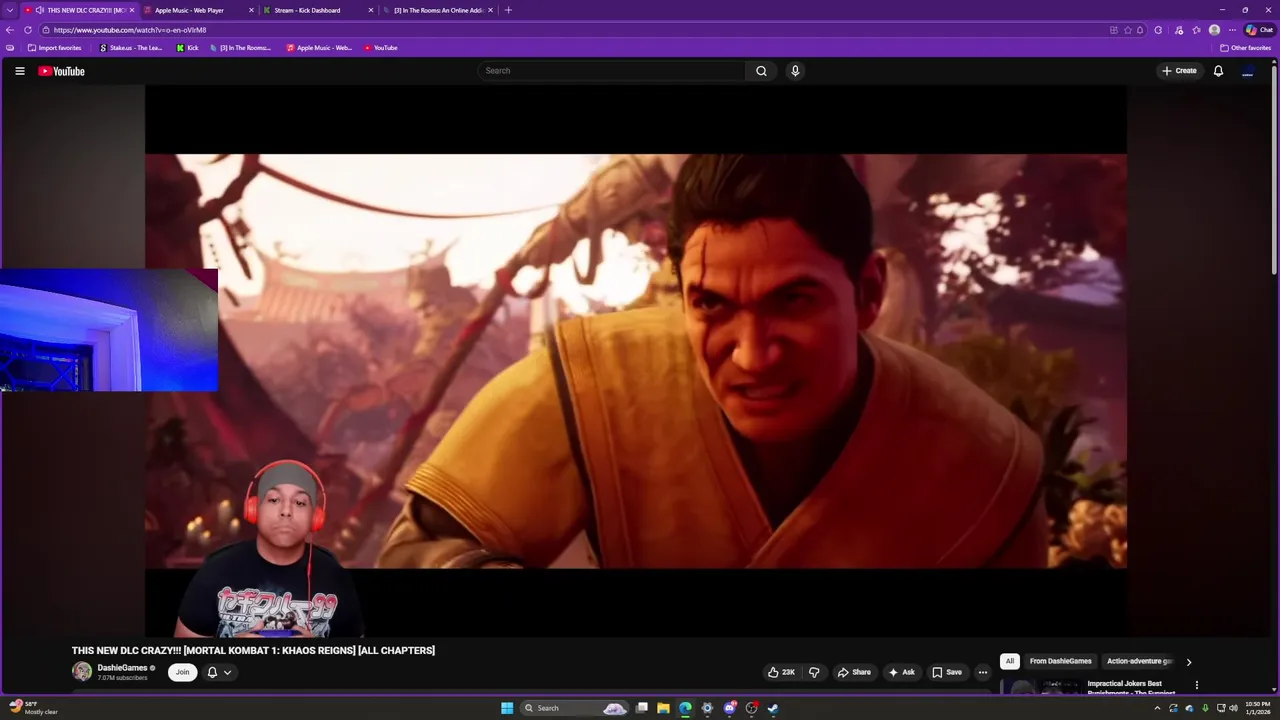The height and width of the screenshot is (720, 1280).
Task: Share the video via Share button
Action: [x=854, y=672]
